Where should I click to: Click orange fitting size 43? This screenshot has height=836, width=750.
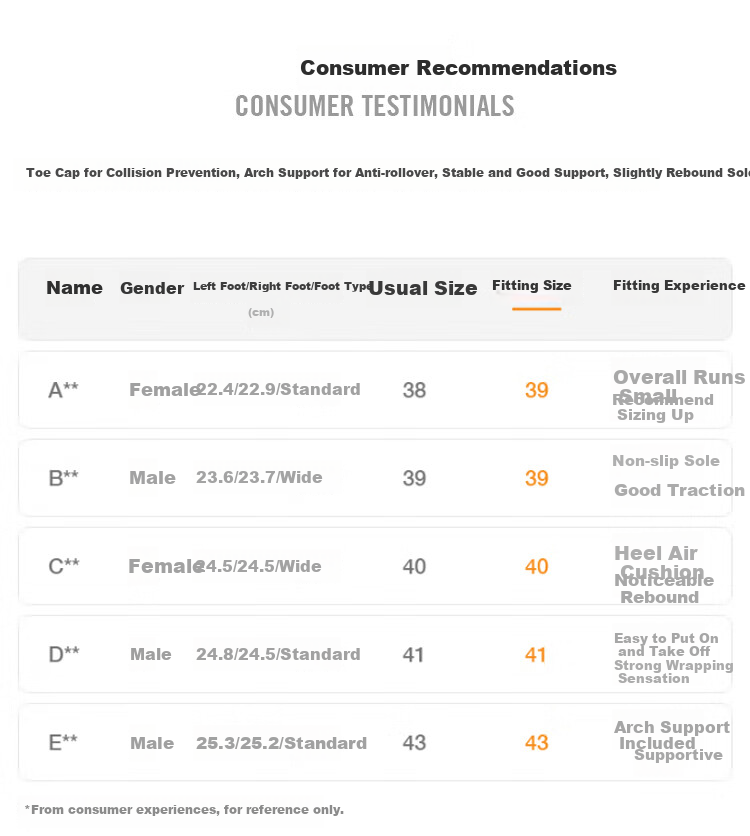coord(536,743)
